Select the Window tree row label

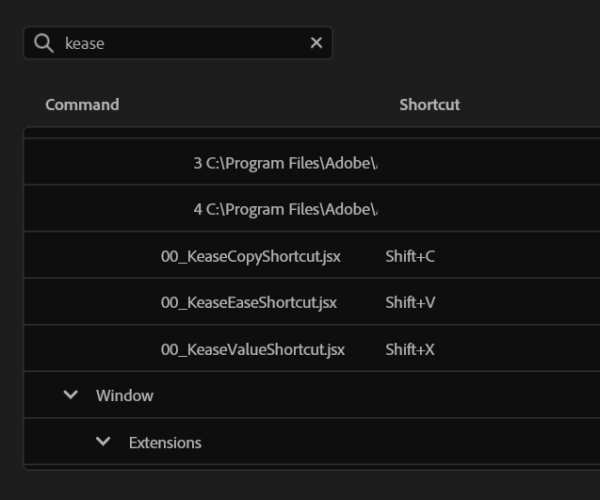(x=125, y=395)
